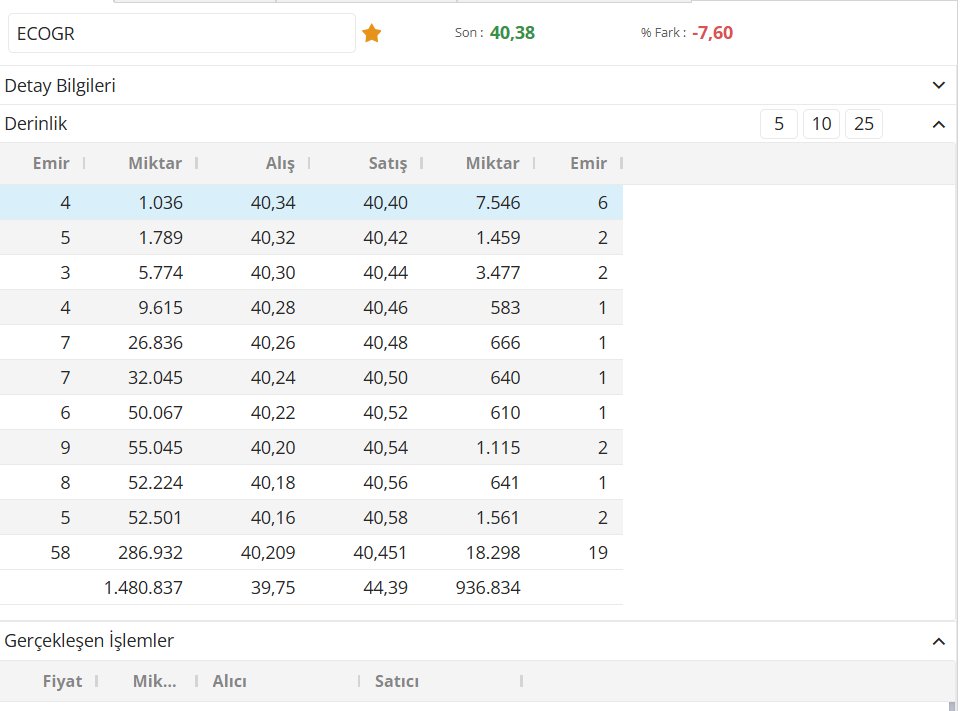The image size is (966, 711).
Task: Click the quantity 7.546
Action: [x=498, y=203]
